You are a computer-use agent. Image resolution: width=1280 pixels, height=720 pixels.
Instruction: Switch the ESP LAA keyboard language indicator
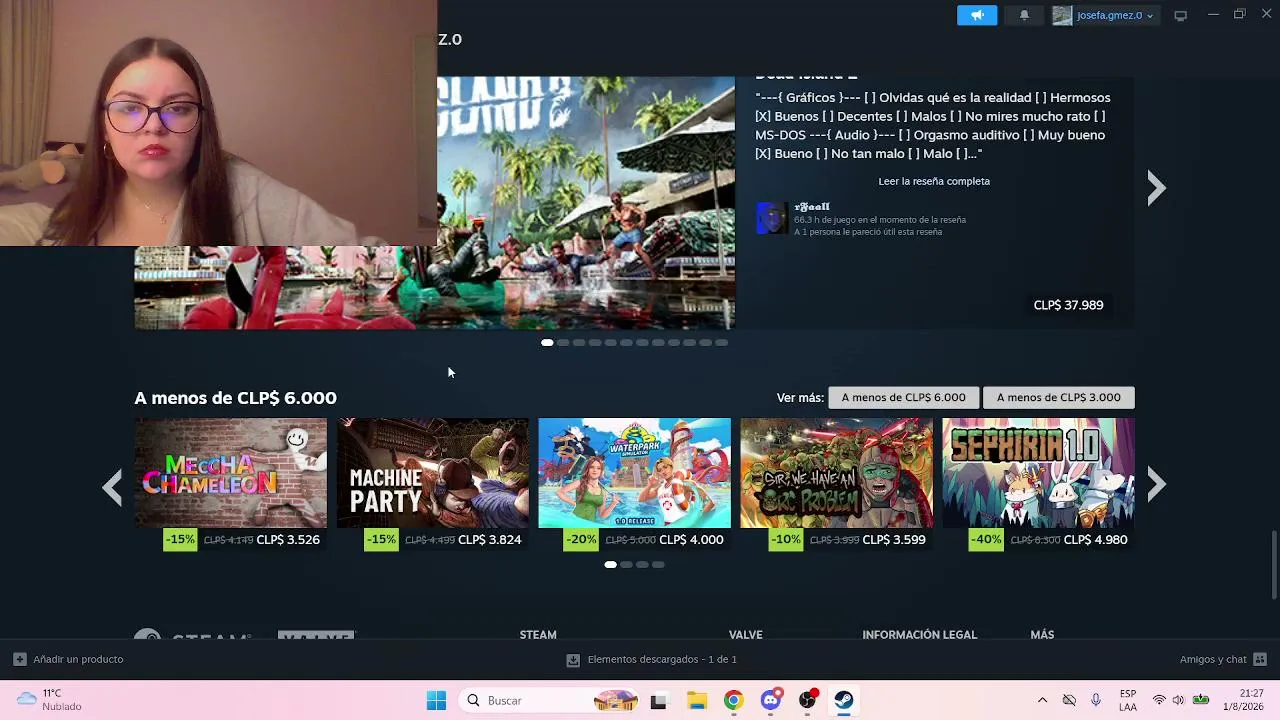(1128, 700)
